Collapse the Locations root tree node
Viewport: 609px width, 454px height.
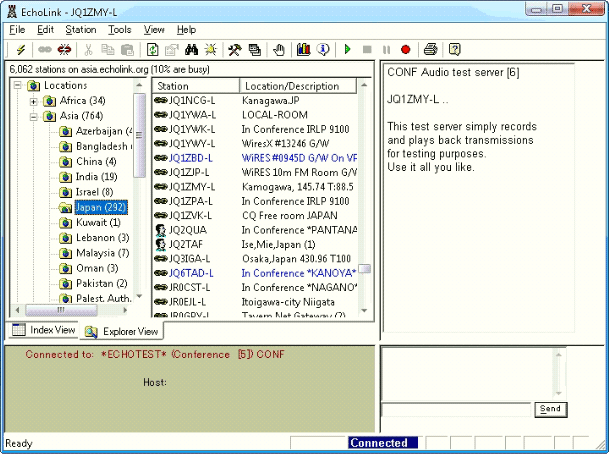[17, 85]
